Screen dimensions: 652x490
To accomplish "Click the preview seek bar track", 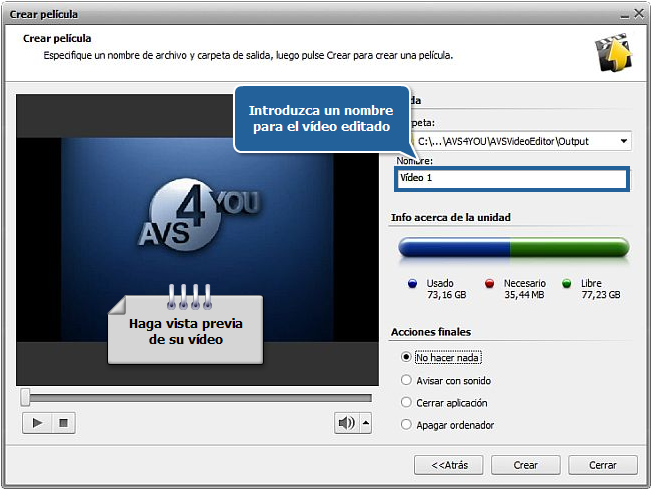I will coord(200,398).
